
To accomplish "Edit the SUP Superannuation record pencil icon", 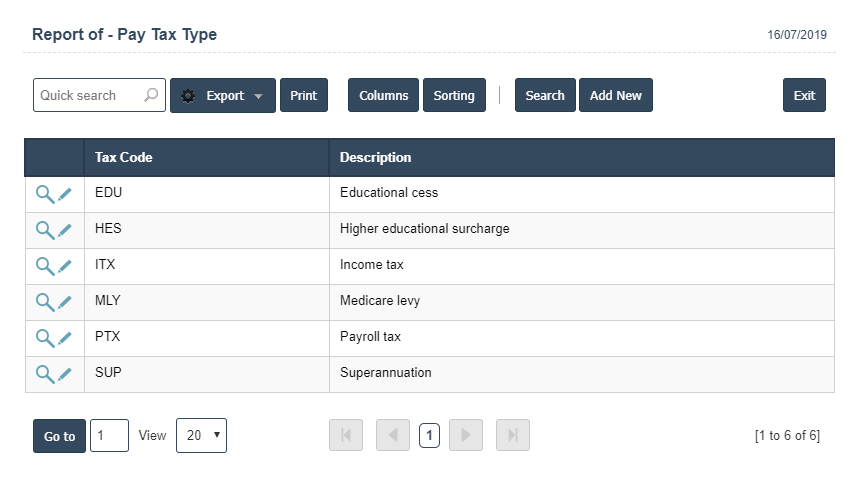I will pos(65,374).
